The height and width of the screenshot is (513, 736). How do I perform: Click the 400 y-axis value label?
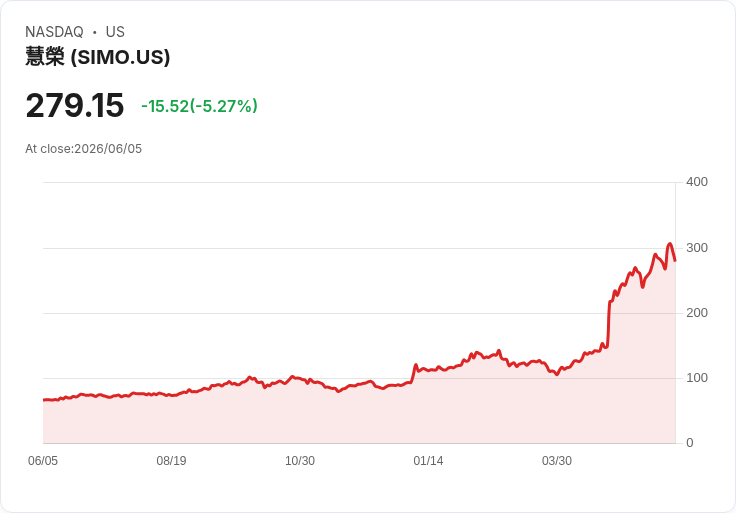coord(697,182)
